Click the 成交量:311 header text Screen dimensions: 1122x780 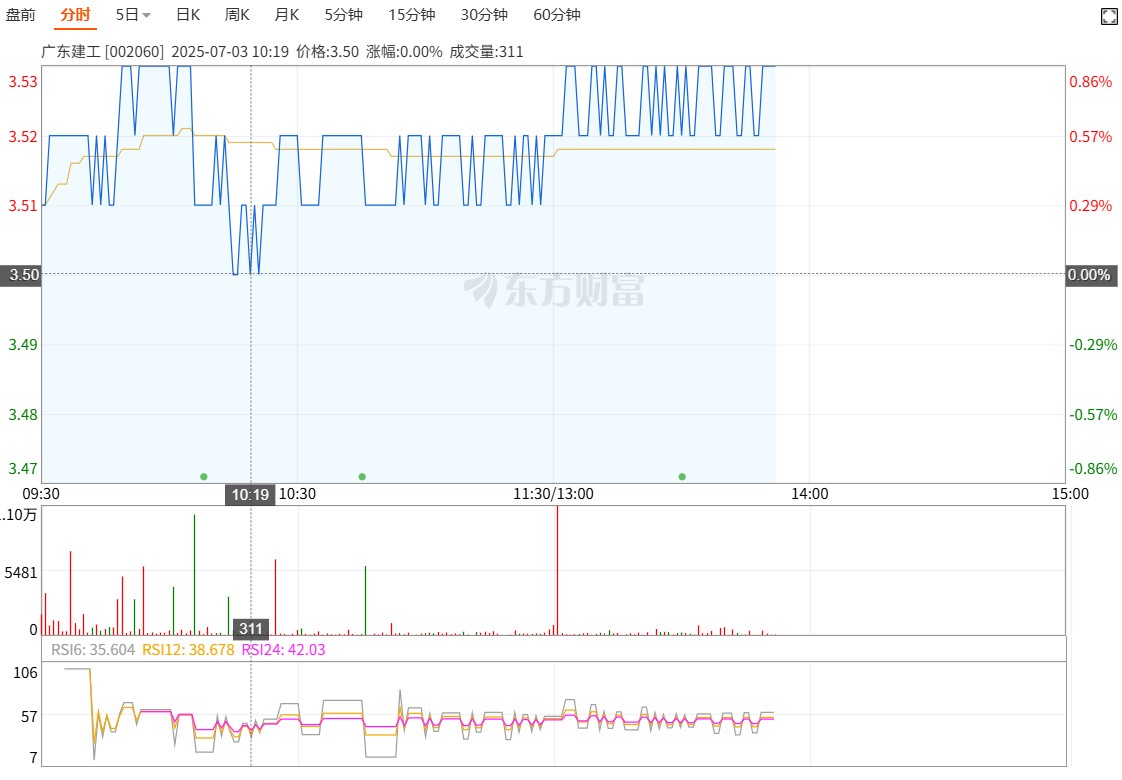coord(487,52)
